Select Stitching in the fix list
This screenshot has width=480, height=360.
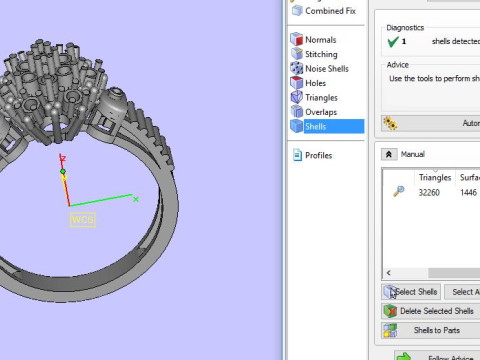(x=321, y=54)
